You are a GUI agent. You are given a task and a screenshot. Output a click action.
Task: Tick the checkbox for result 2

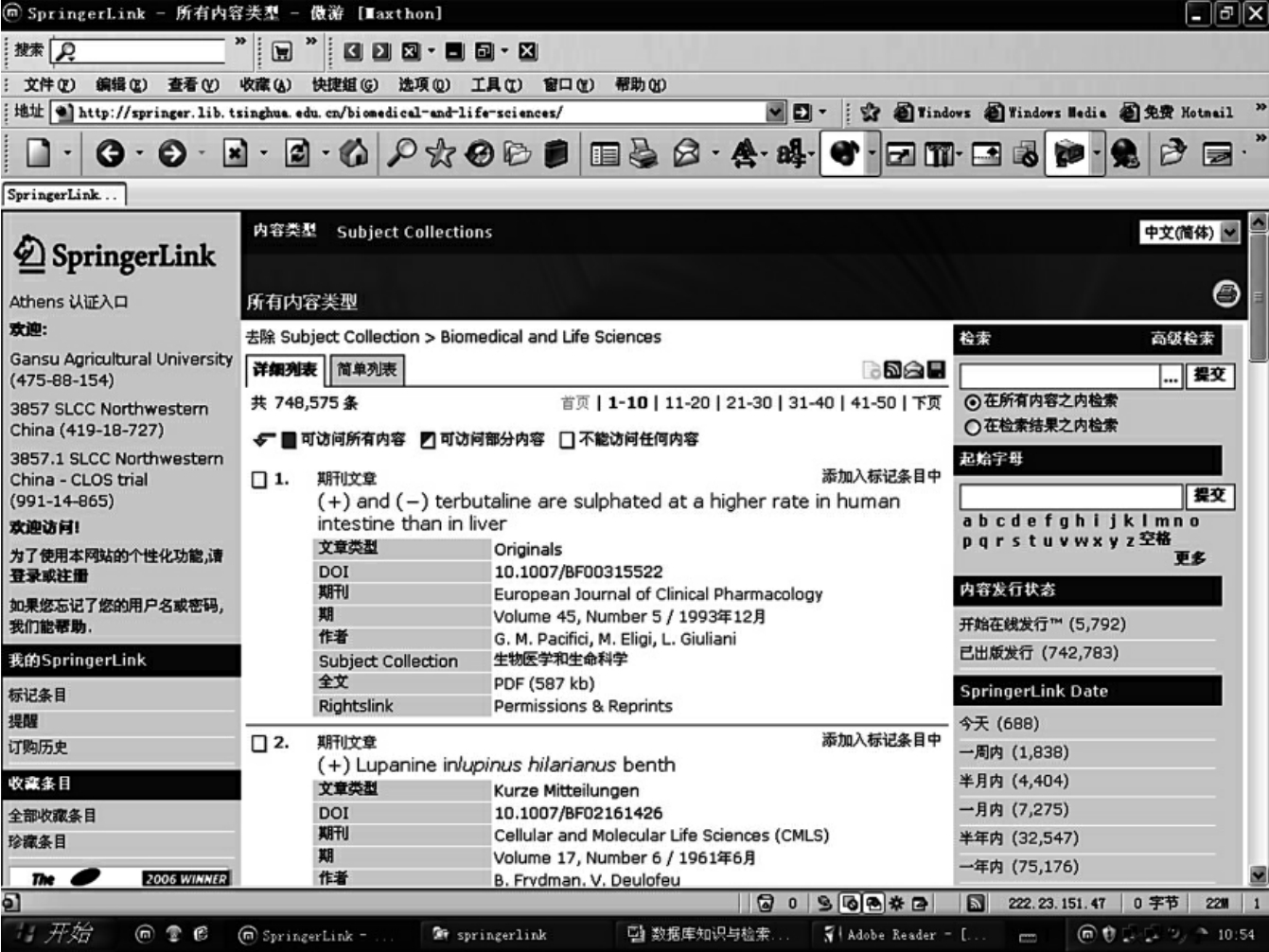pyautogui.click(x=259, y=744)
